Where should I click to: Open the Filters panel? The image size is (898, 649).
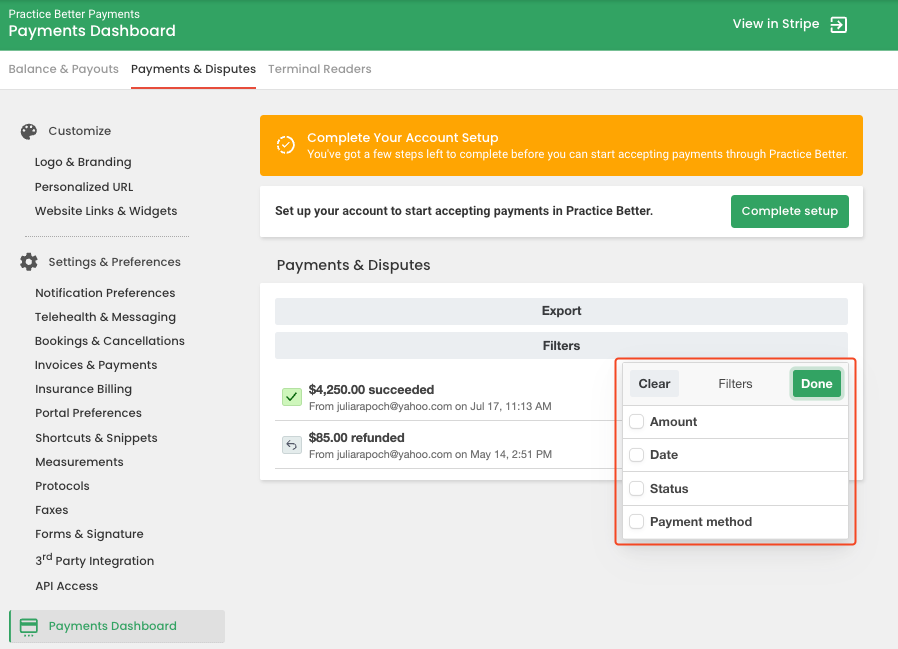click(x=561, y=345)
